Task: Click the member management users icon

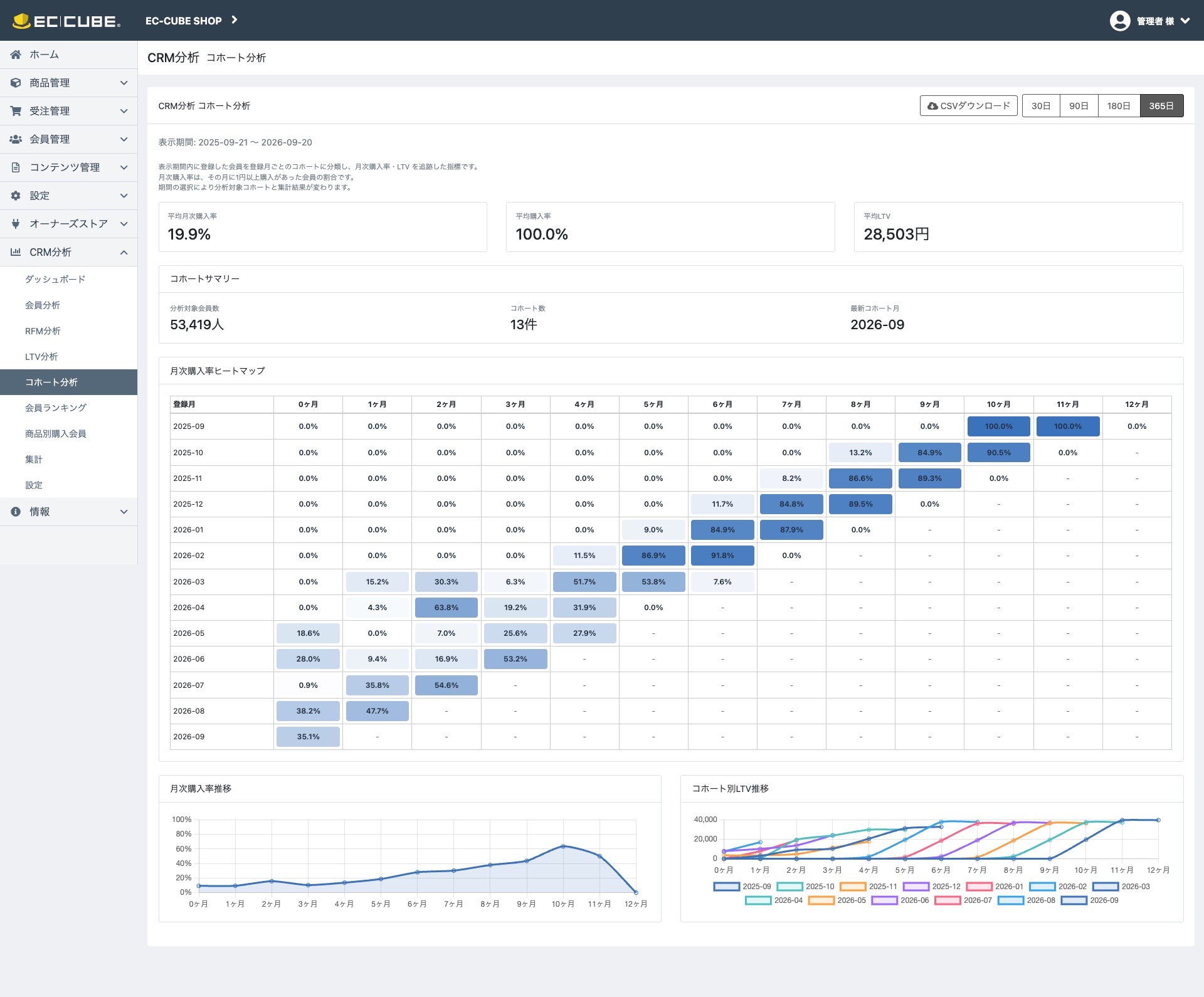Action: [16, 139]
